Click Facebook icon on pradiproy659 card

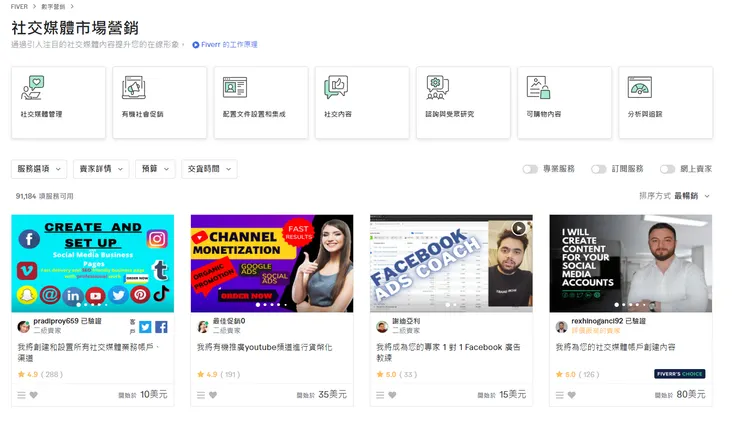tap(161, 327)
